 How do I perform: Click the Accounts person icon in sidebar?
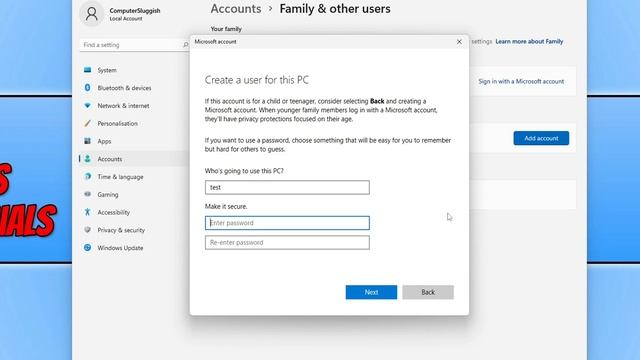coord(87,159)
